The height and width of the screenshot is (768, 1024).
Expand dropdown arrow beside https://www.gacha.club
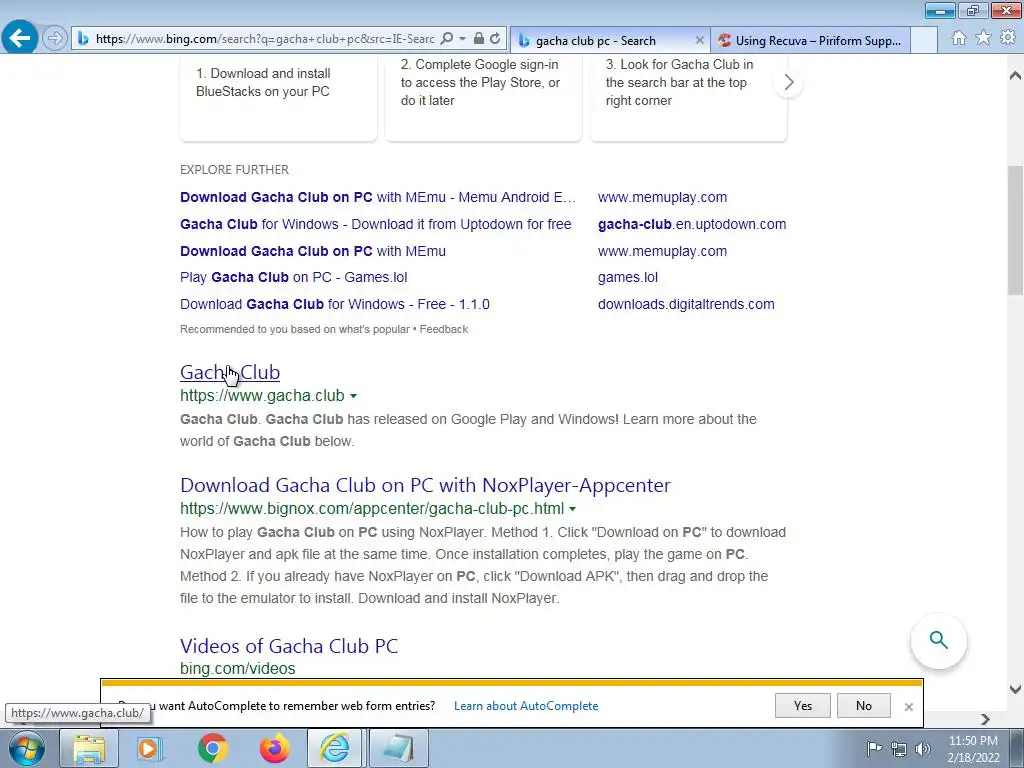pyautogui.click(x=353, y=396)
